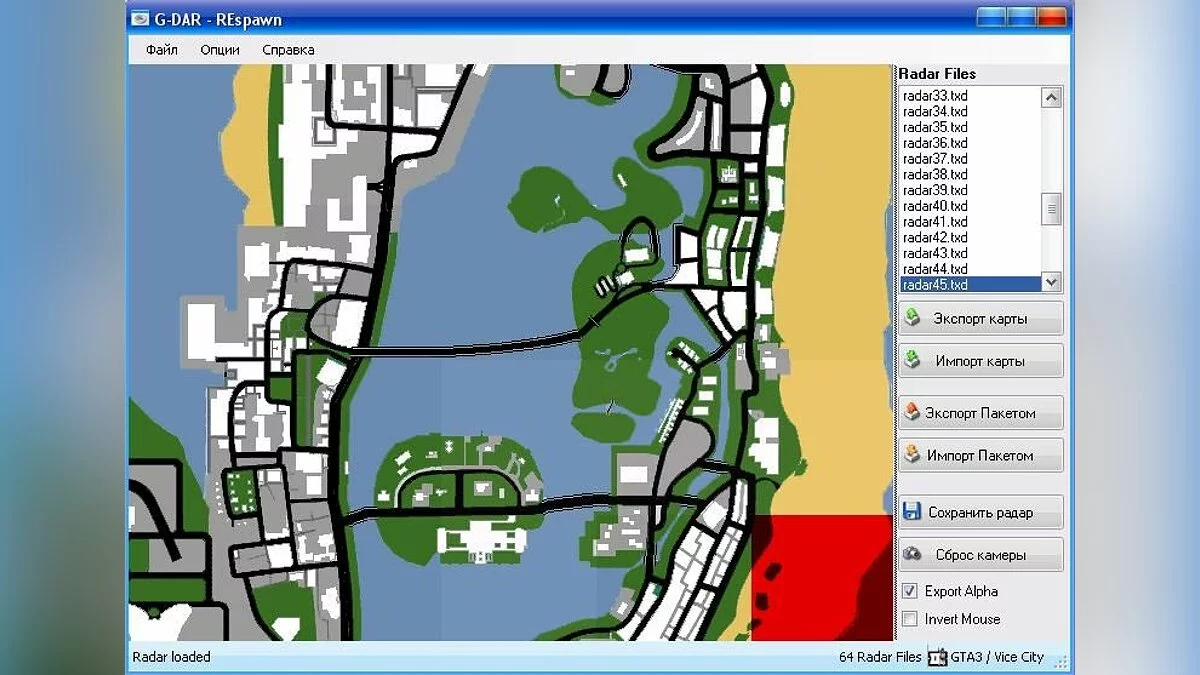The image size is (1200, 675).
Task: Select radar42.txd in the list
Action: [970, 238]
